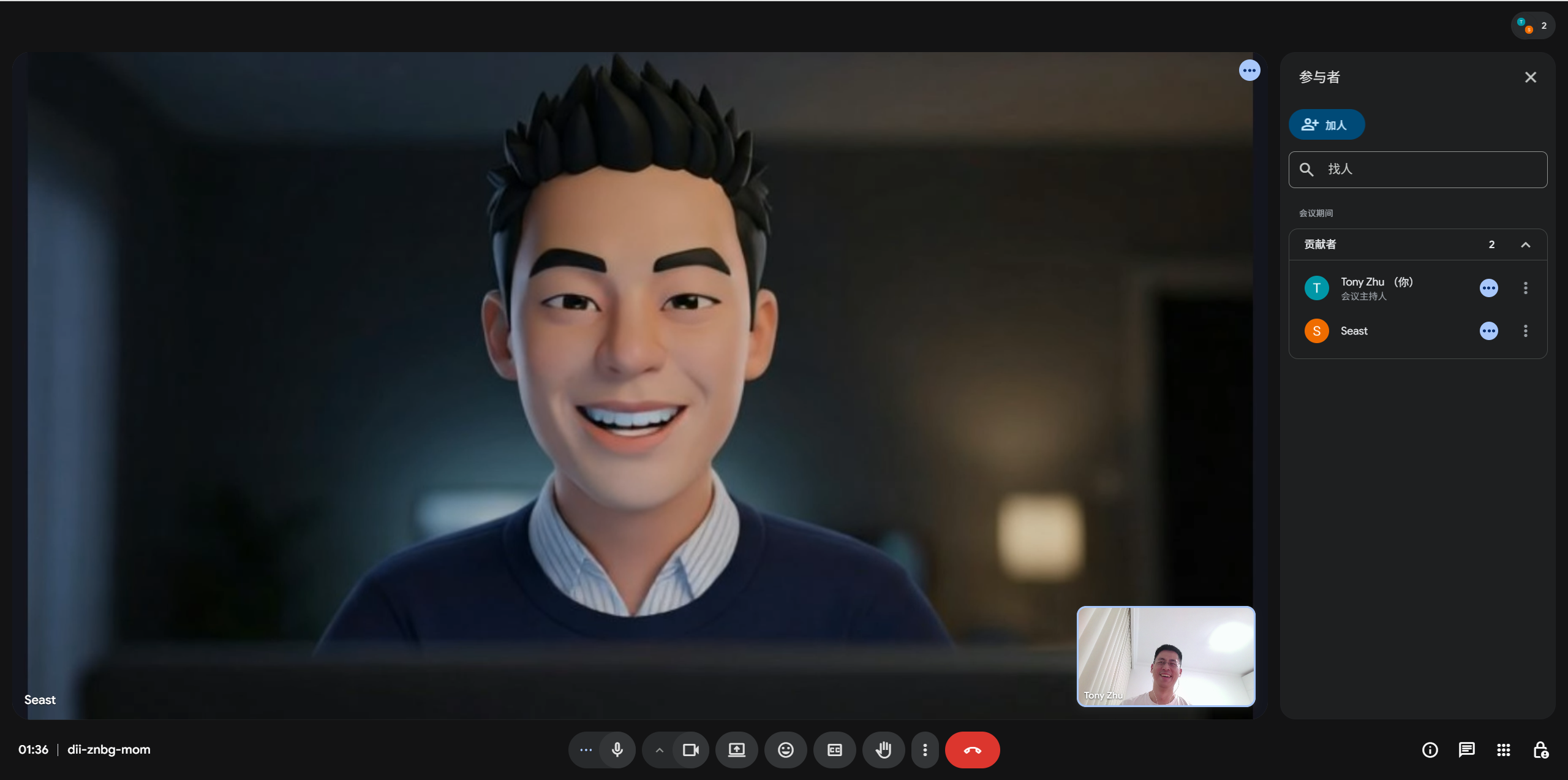Click the 加人 add people button
Image resolution: width=1568 pixels, height=780 pixels.
1326,124
